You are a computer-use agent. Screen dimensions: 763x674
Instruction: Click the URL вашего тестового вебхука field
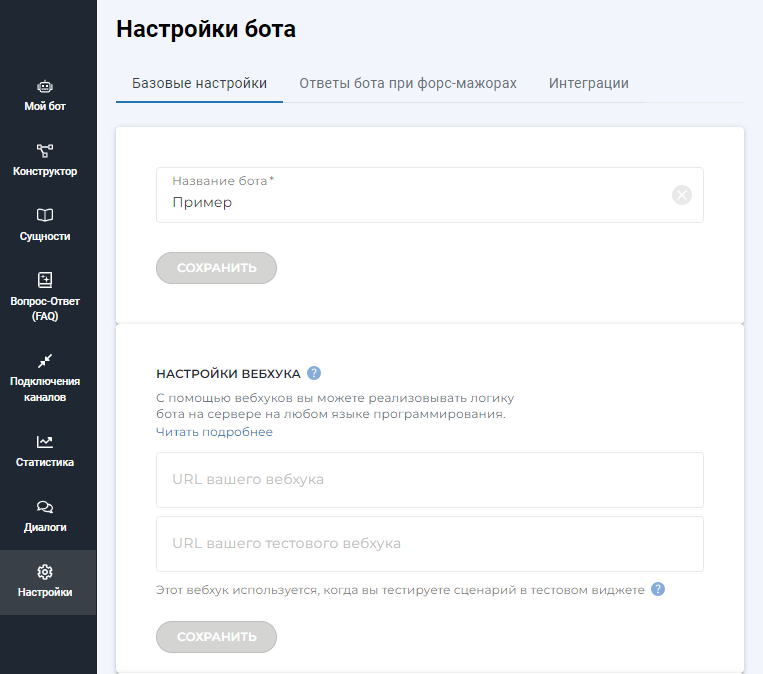(x=430, y=544)
